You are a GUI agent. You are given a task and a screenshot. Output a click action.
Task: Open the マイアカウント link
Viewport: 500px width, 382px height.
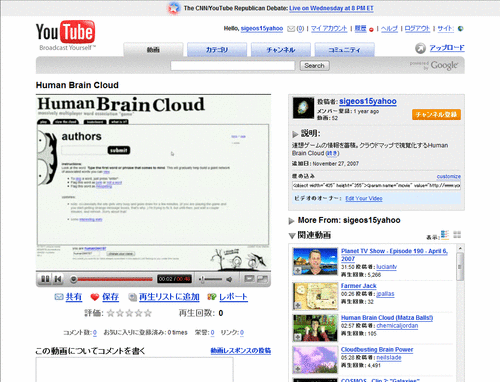tap(329, 29)
